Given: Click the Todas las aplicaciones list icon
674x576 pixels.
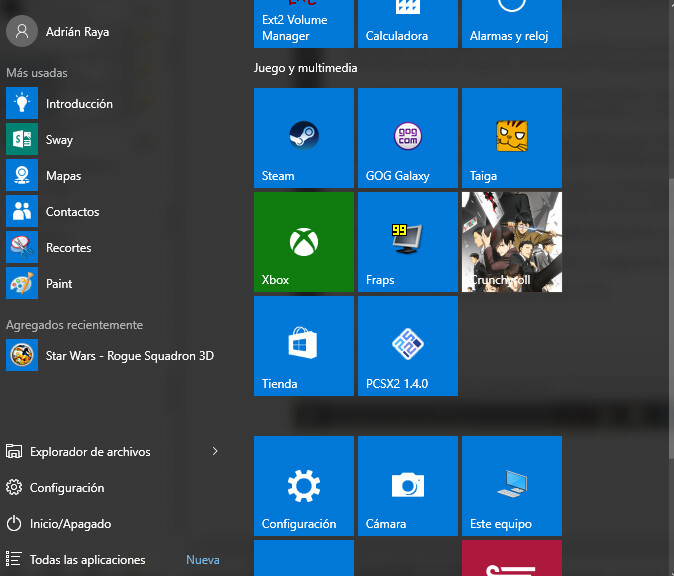Looking at the screenshot, I should point(14,559).
